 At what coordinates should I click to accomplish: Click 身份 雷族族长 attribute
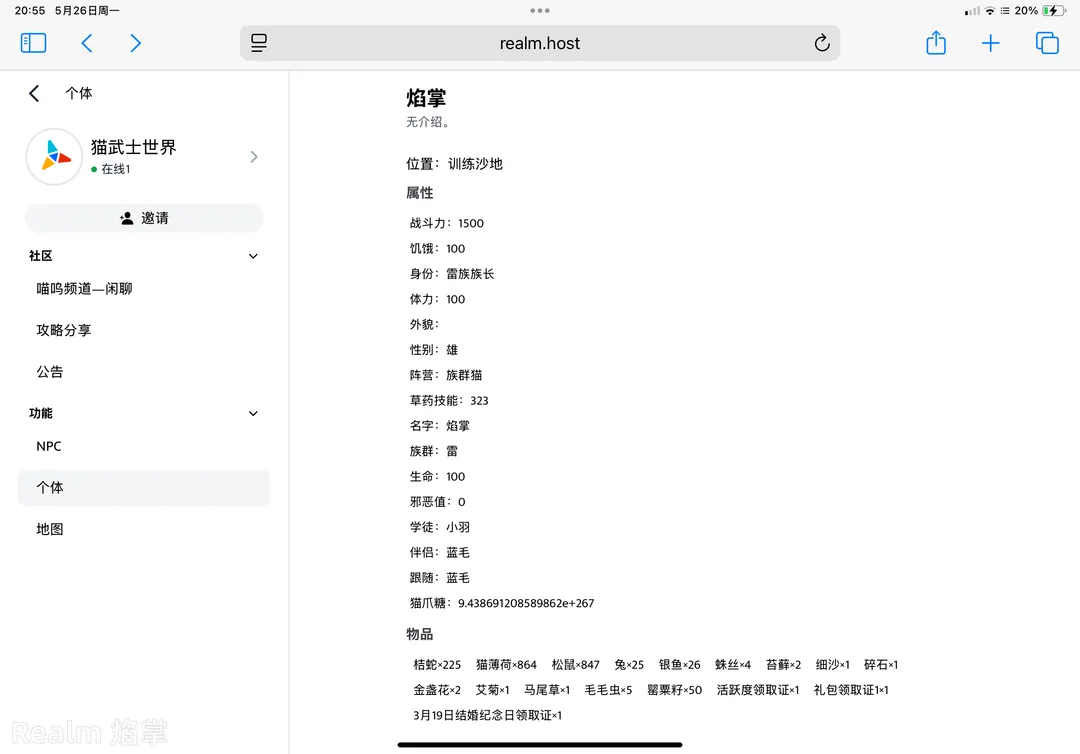(x=452, y=273)
